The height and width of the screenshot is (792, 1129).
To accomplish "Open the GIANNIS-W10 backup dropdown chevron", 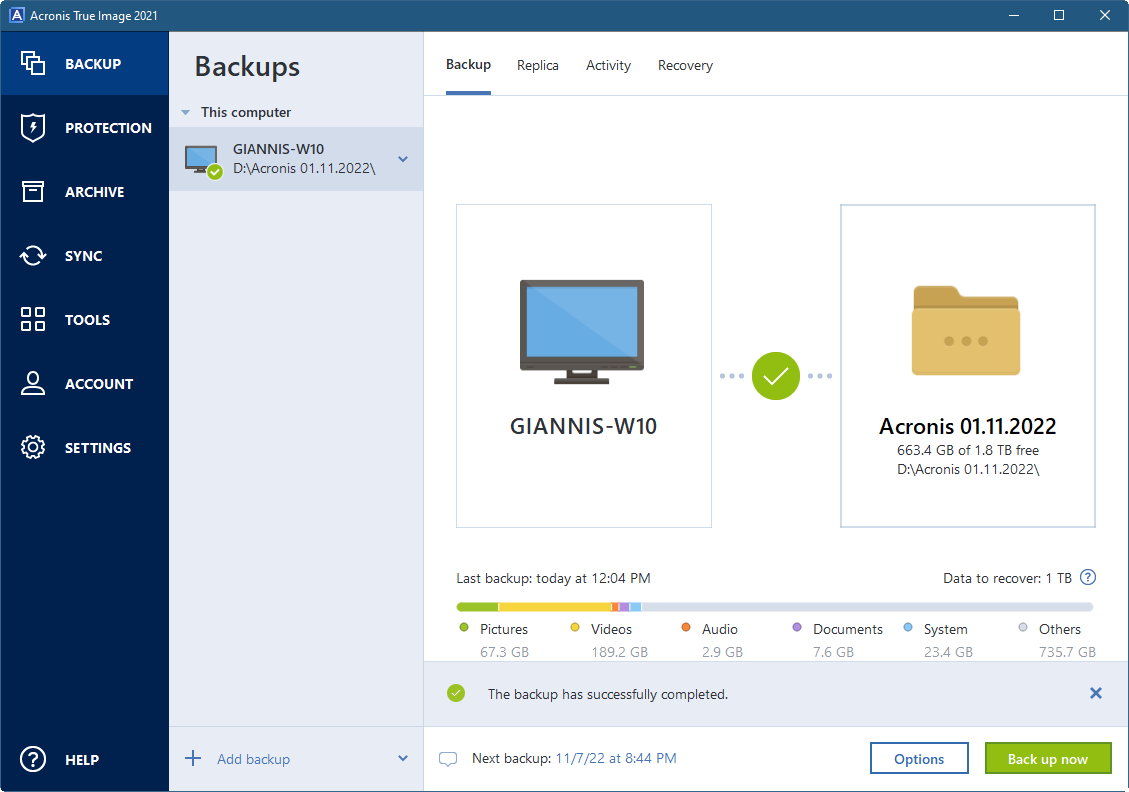I will click(403, 159).
